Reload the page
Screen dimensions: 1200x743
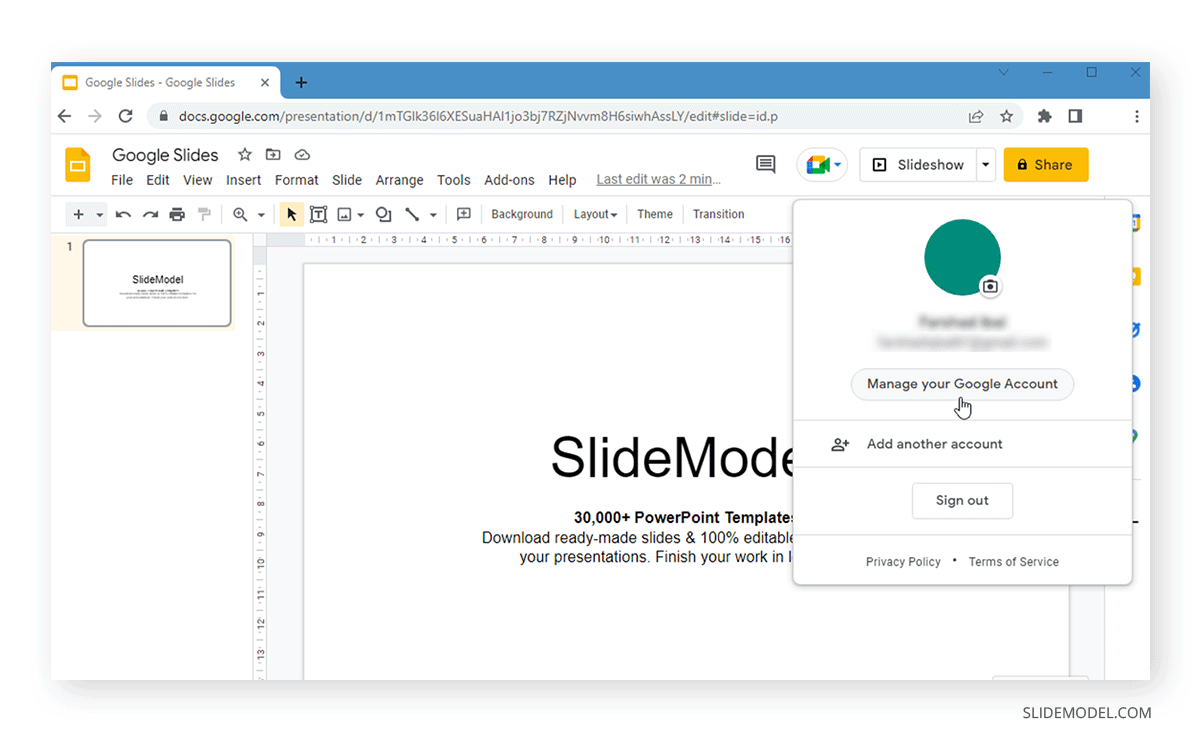[126, 116]
